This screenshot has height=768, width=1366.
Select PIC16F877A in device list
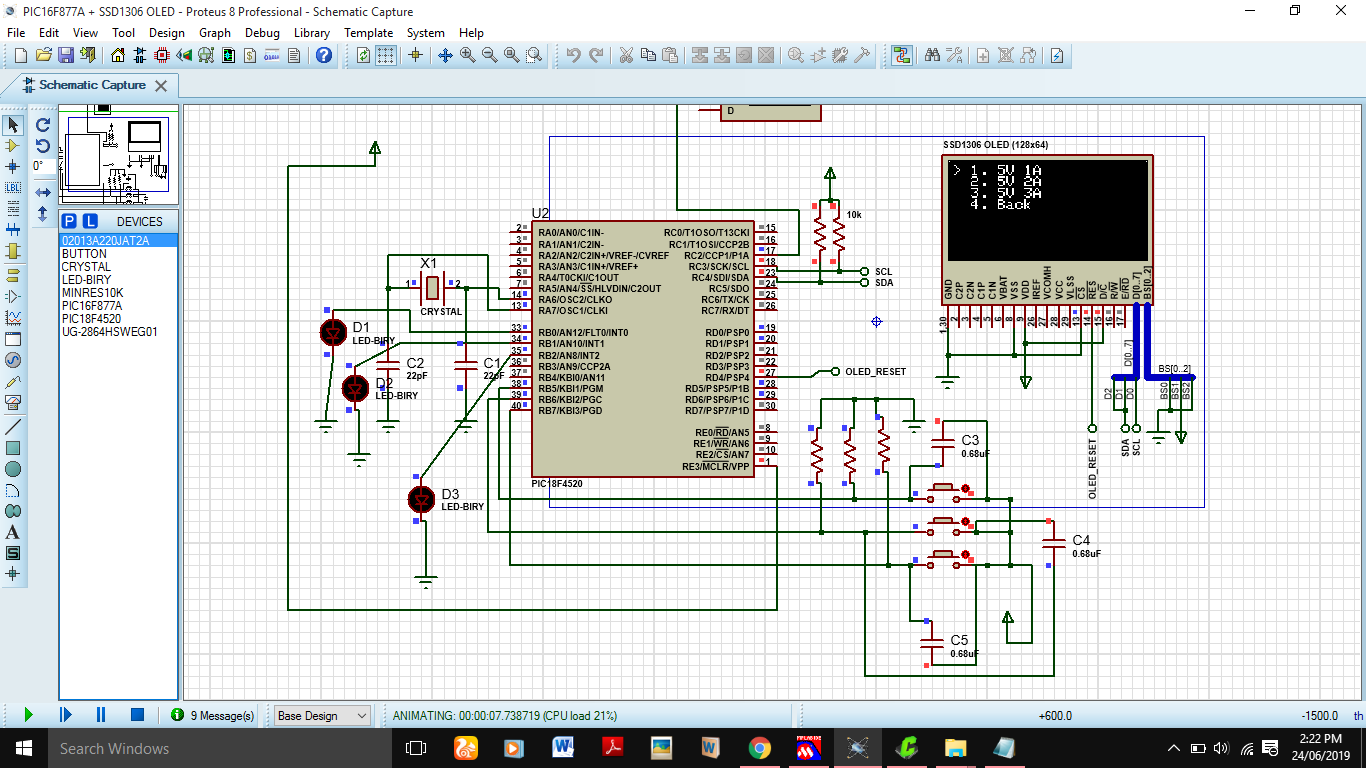click(x=118, y=306)
